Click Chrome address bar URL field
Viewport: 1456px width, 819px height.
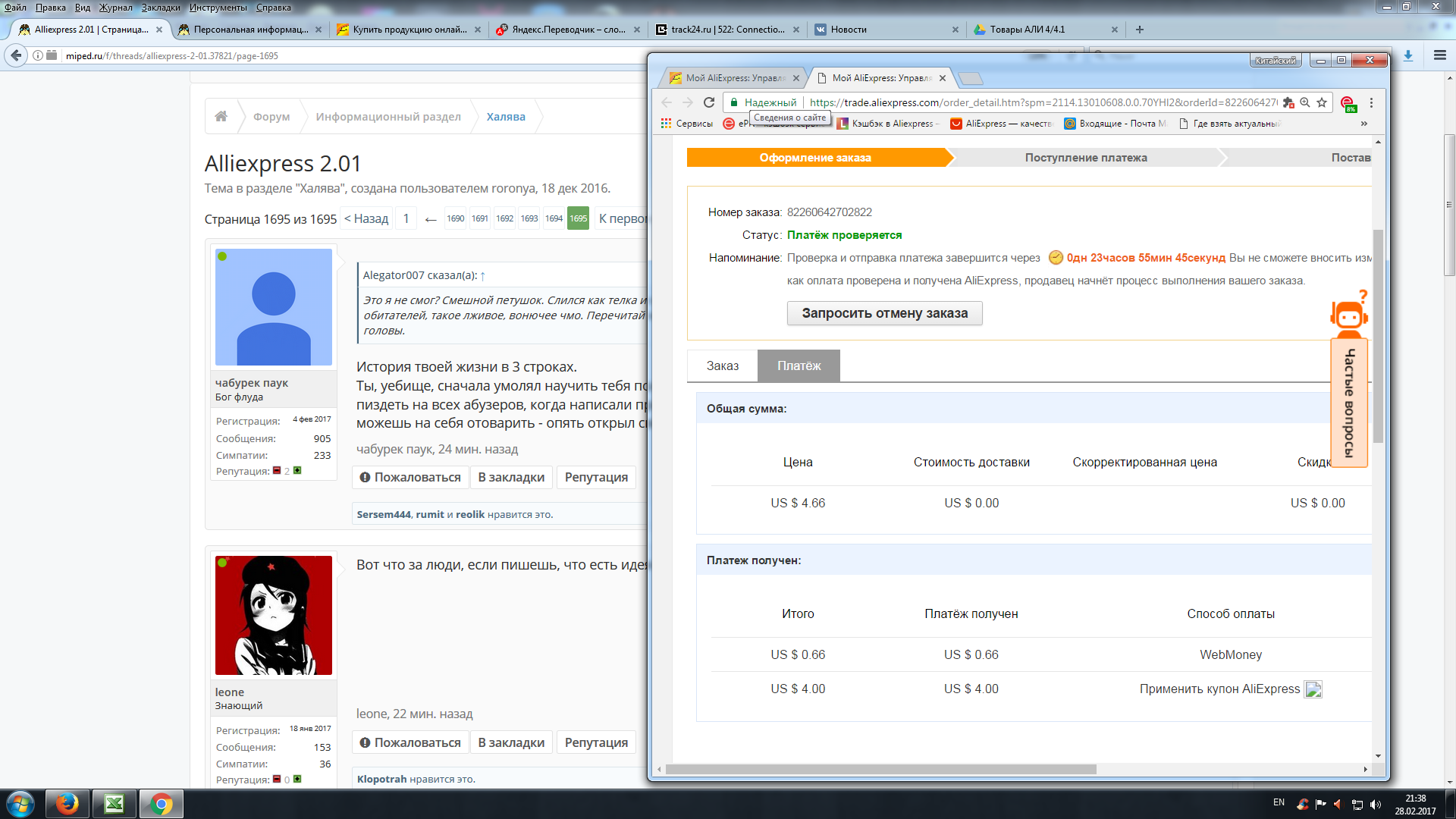(1043, 102)
